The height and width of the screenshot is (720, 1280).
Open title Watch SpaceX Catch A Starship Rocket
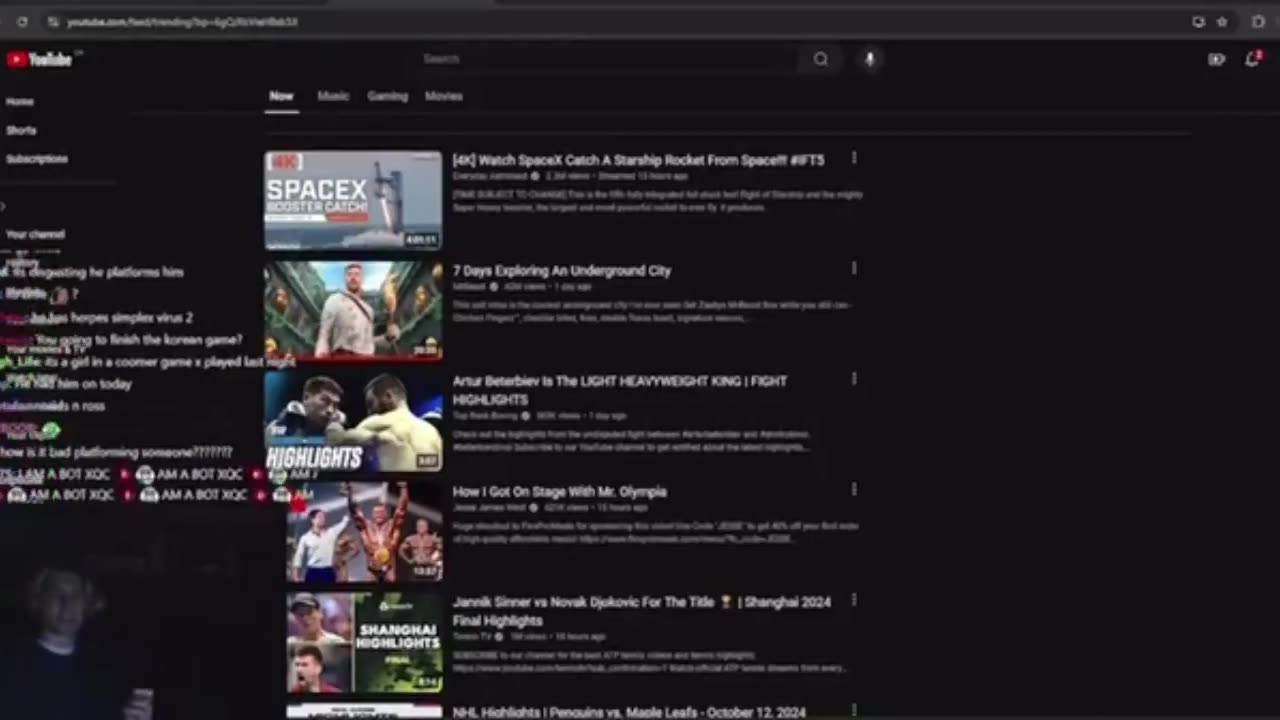tap(638, 160)
